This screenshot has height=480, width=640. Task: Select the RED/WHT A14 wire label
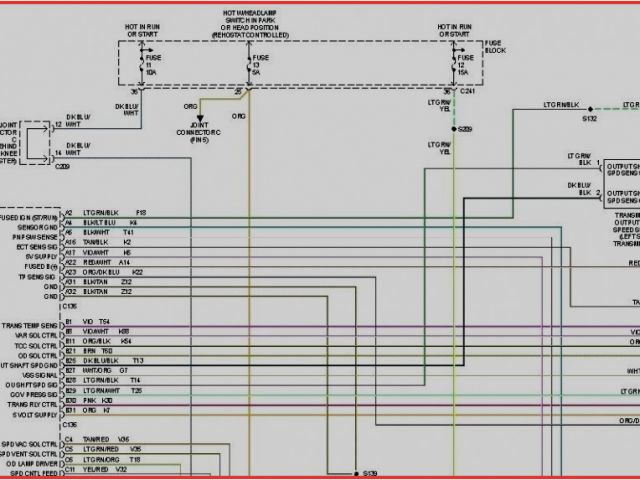101,263
